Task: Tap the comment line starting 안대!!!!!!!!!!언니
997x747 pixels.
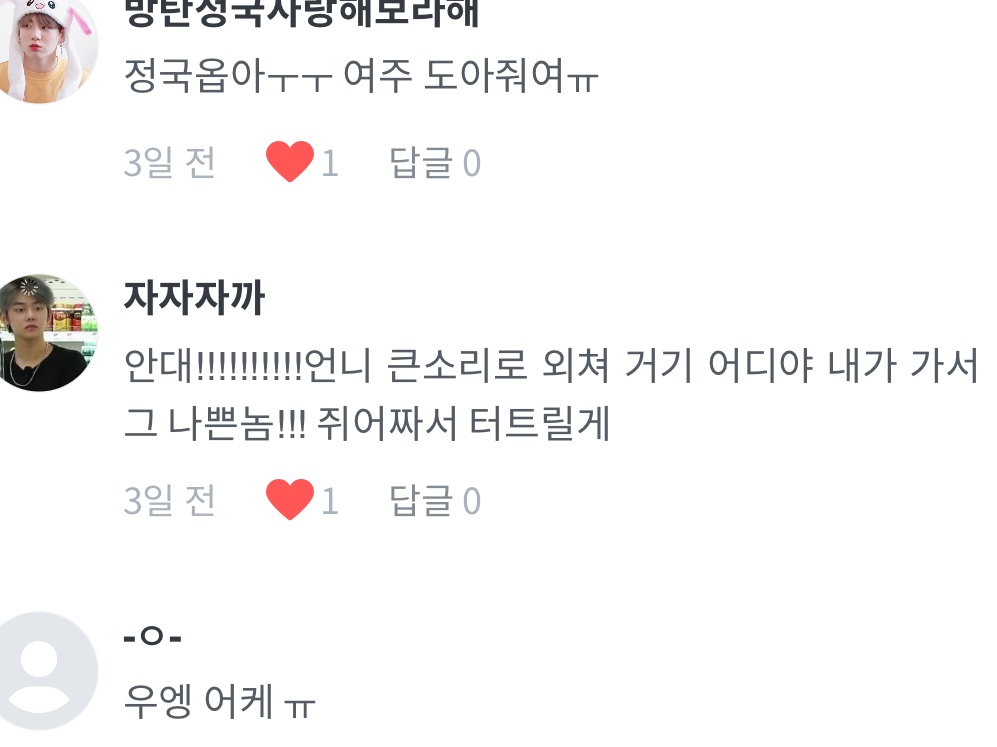Action: [x=551, y=366]
